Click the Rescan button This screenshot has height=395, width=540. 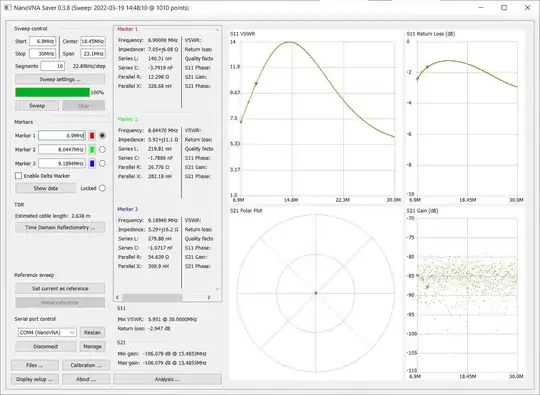(92, 332)
